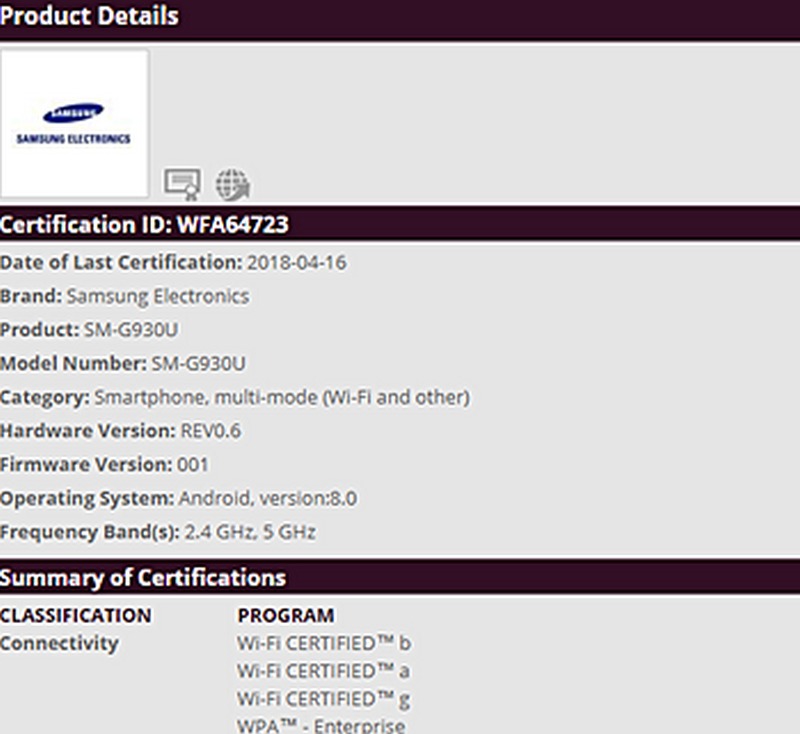Image resolution: width=800 pixels, height=734 pixels.
Task: Open the globe website link icon
Action: (x=233, y=184)
